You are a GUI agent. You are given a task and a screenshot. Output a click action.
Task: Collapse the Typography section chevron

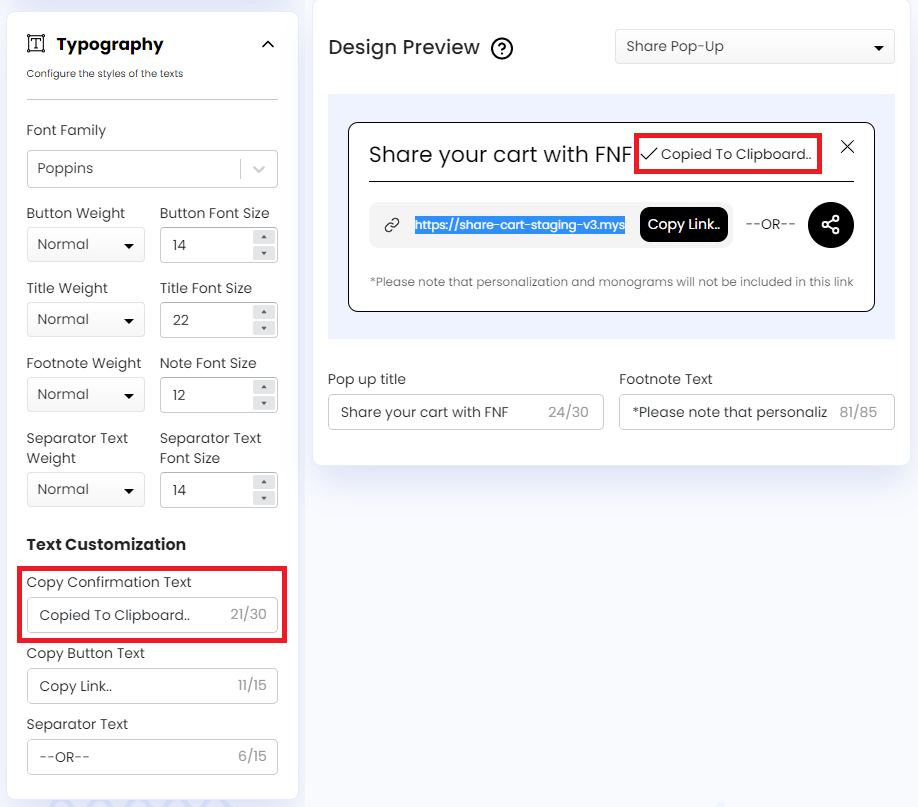(267, 44)
